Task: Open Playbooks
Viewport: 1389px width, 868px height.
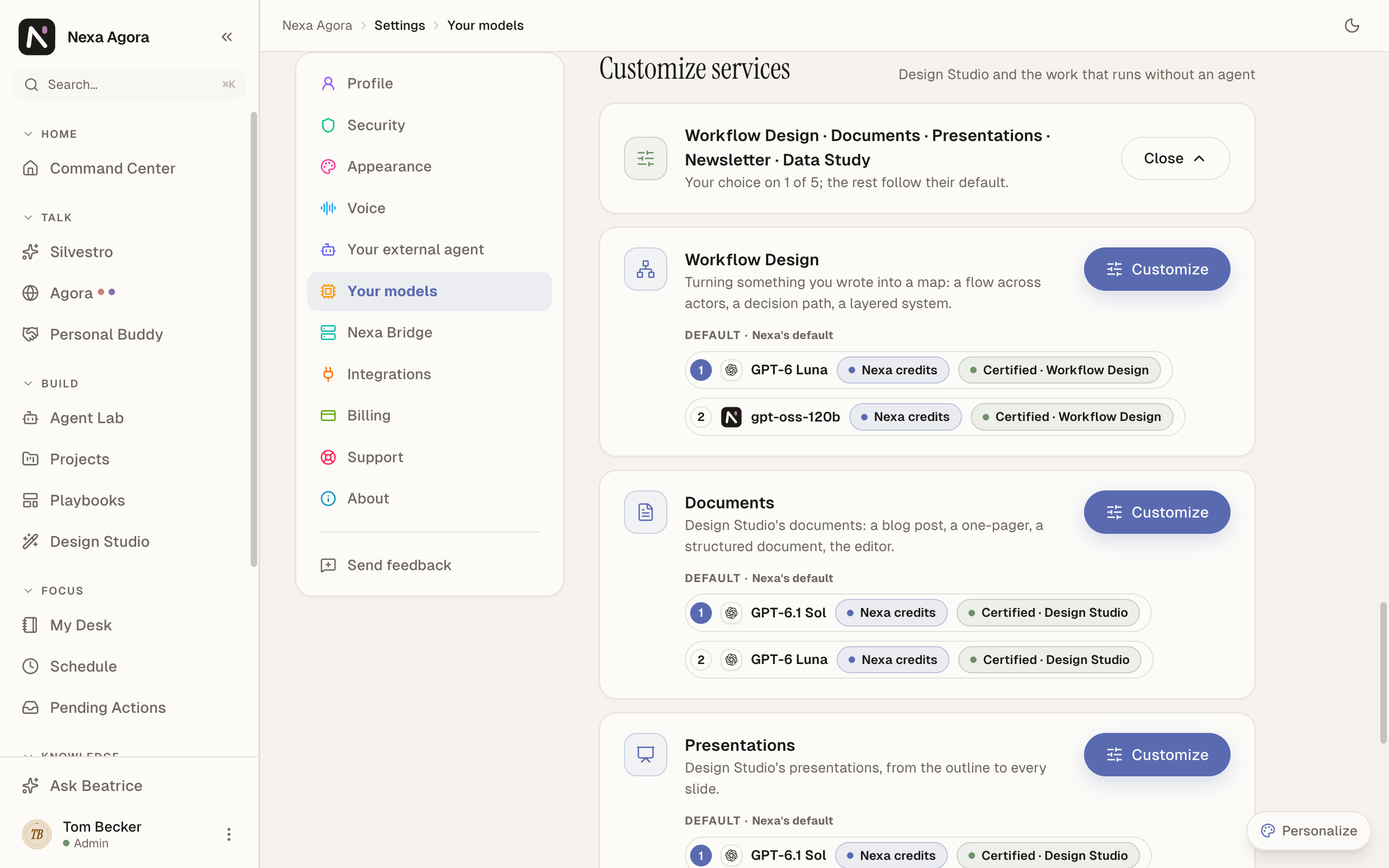Action: [130, 500]
